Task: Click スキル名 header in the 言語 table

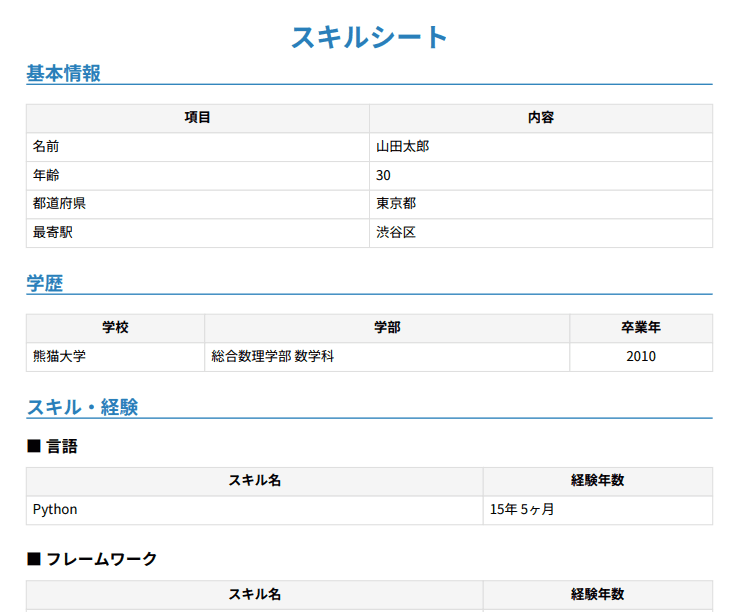Action: click(254, 481)
